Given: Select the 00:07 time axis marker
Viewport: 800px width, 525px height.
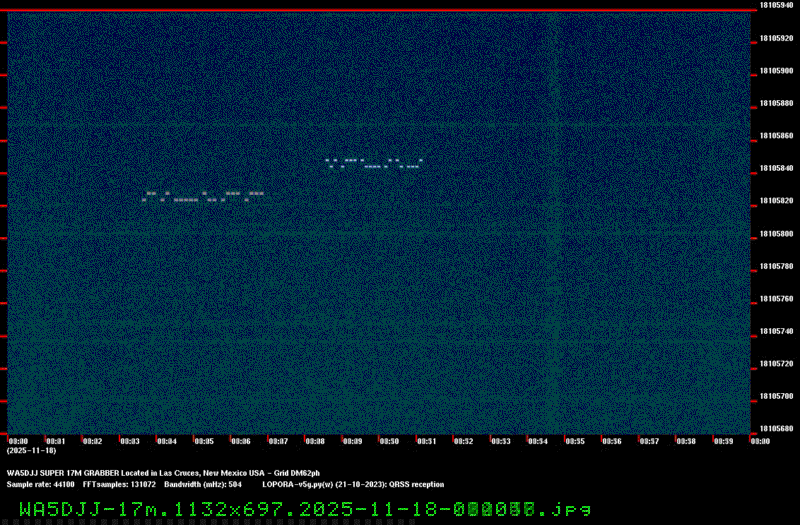Looking at the screenshot, I should point(278,441).
